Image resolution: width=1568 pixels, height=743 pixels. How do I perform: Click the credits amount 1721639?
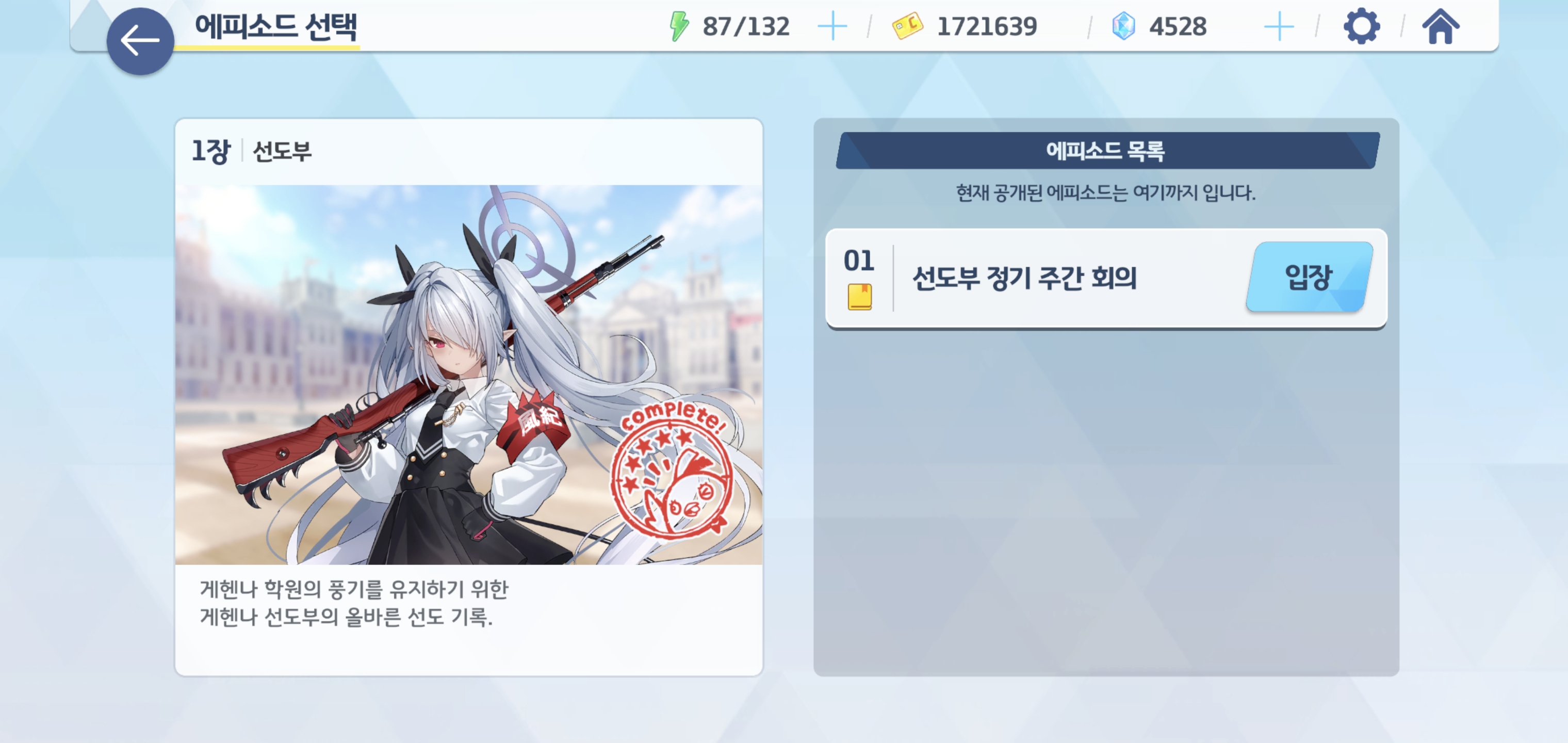coord(987,26)
